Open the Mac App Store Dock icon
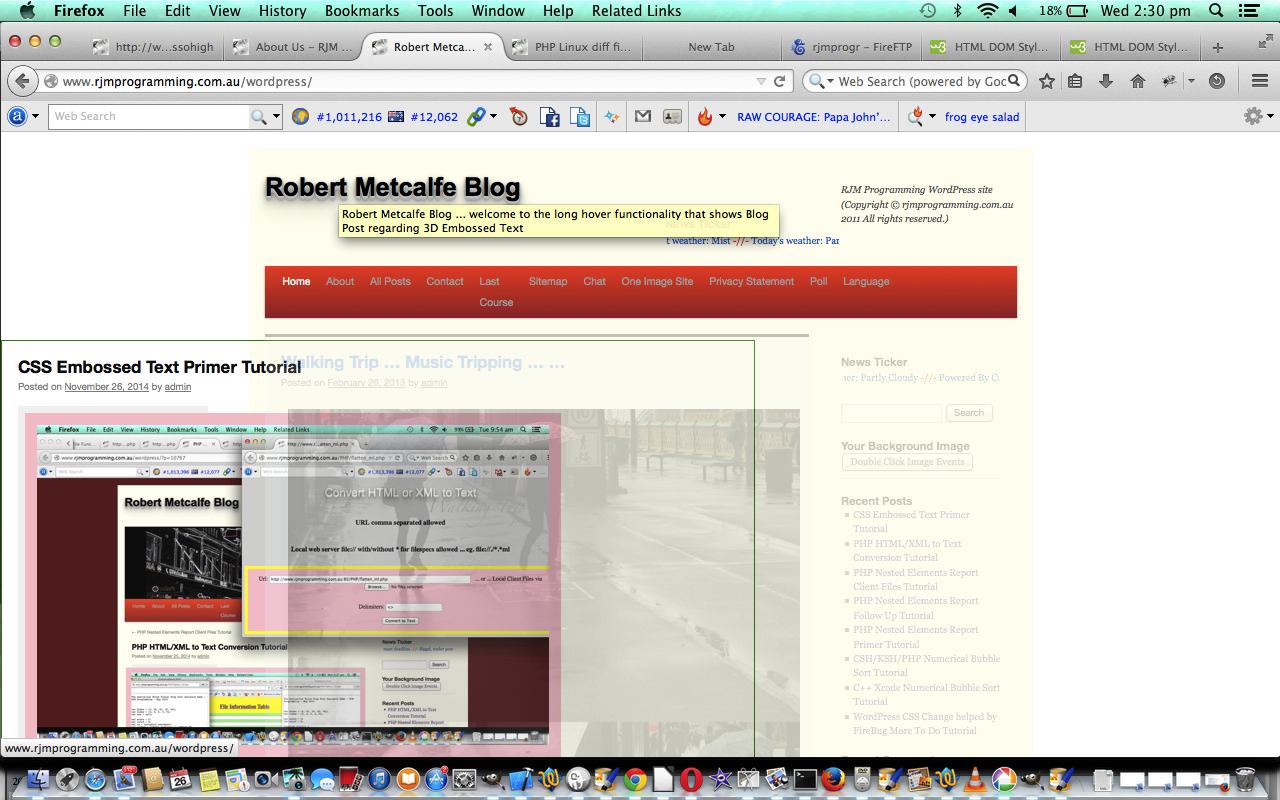Viewport: 1280px width, 800px height. pyautogui.click(x=436, y=779)
